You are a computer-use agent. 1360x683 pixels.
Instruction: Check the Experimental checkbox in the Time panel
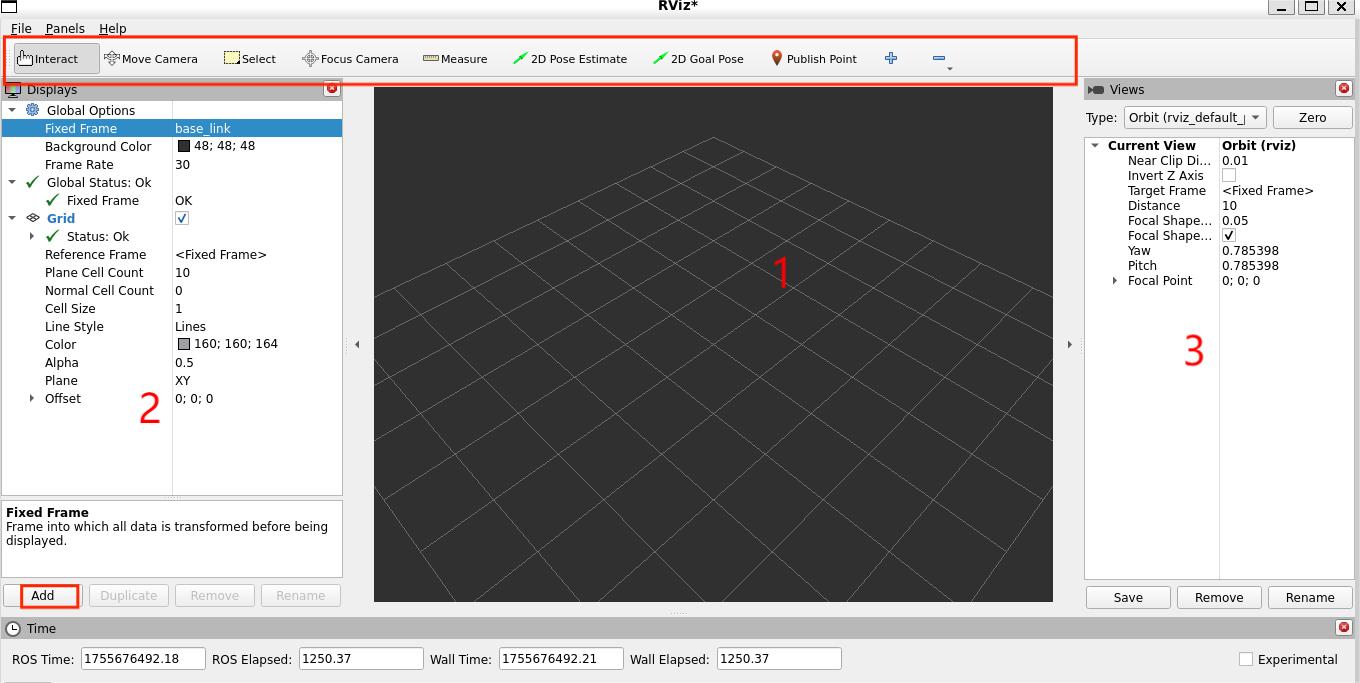coord(1246,659)
